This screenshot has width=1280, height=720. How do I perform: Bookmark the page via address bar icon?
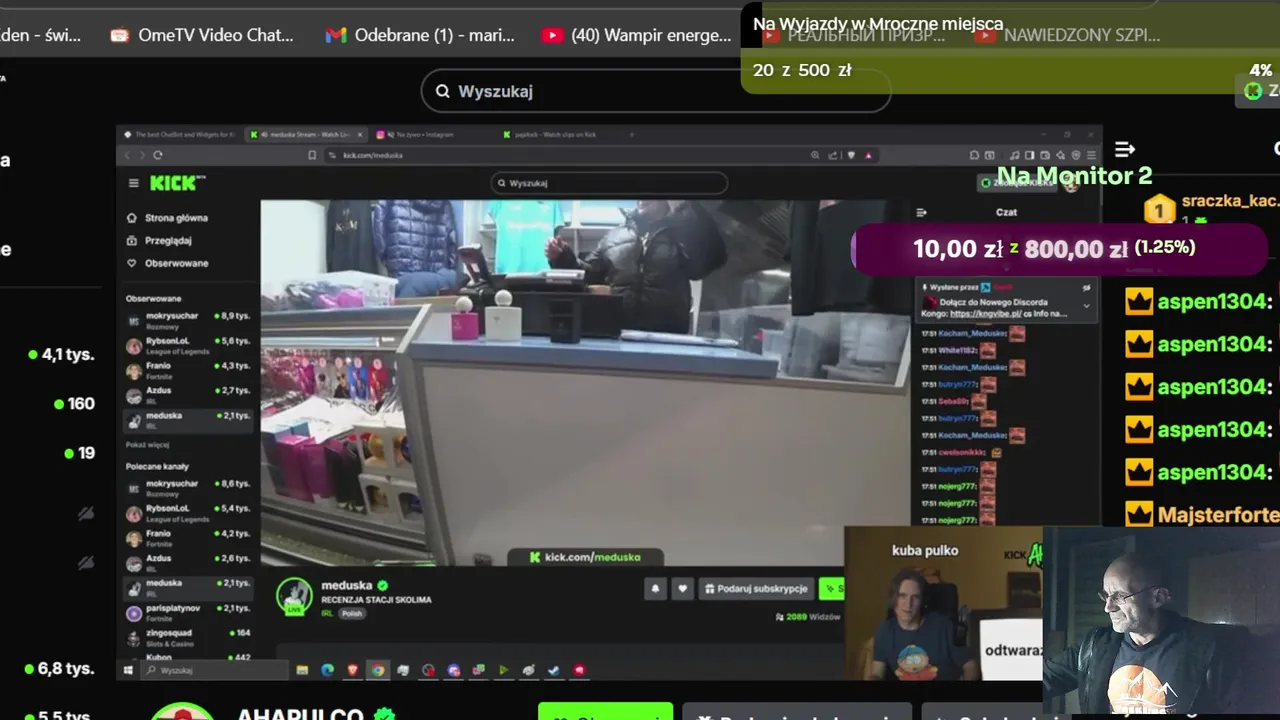tap(312, 155)
